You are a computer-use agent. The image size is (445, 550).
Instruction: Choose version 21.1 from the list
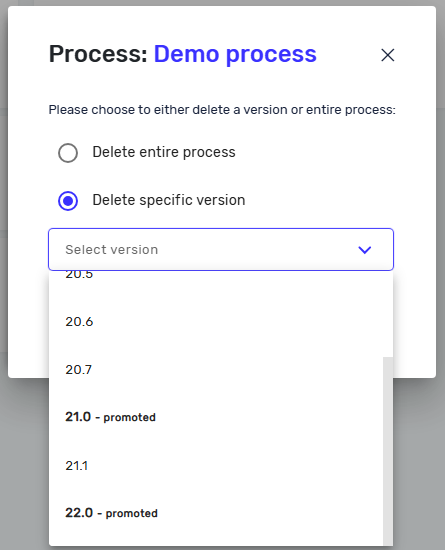[x=216, y=466]
